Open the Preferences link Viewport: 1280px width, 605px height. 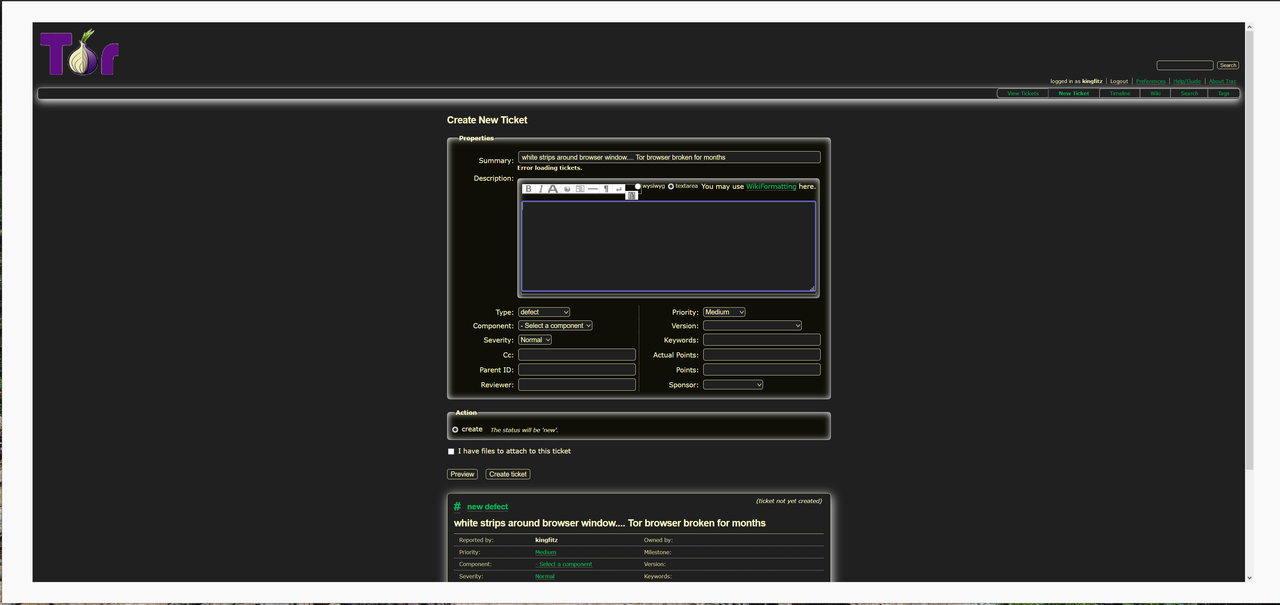tap(1151, 81)
